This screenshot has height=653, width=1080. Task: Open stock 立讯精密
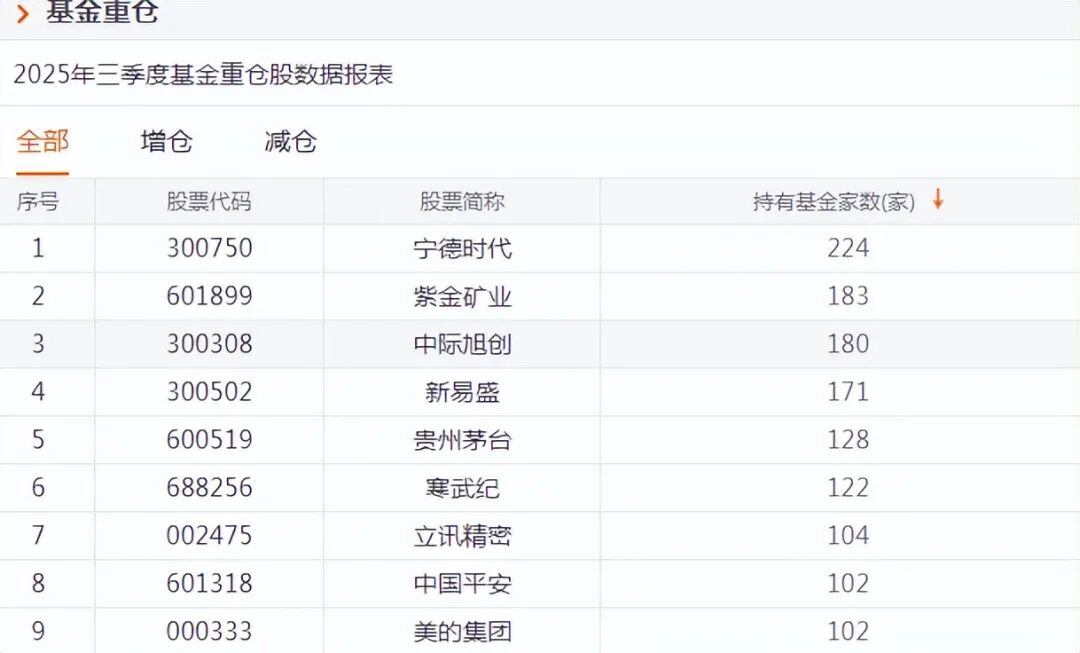tap(462, 535)
